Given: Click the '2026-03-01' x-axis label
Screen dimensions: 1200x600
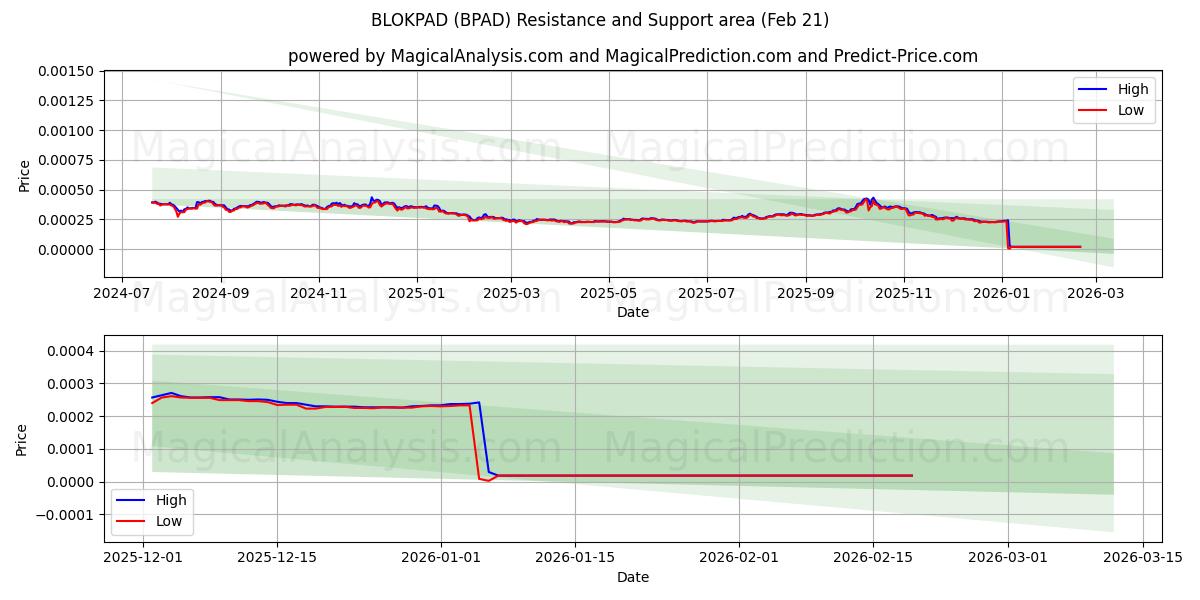Looking at the screenshot, I should (x=1008, y=559).
